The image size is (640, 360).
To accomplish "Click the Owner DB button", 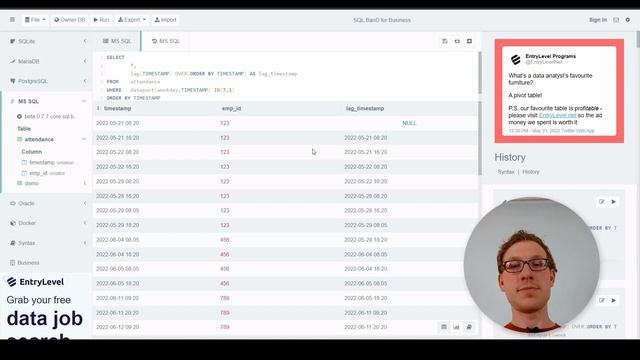I will coord(70,20).
